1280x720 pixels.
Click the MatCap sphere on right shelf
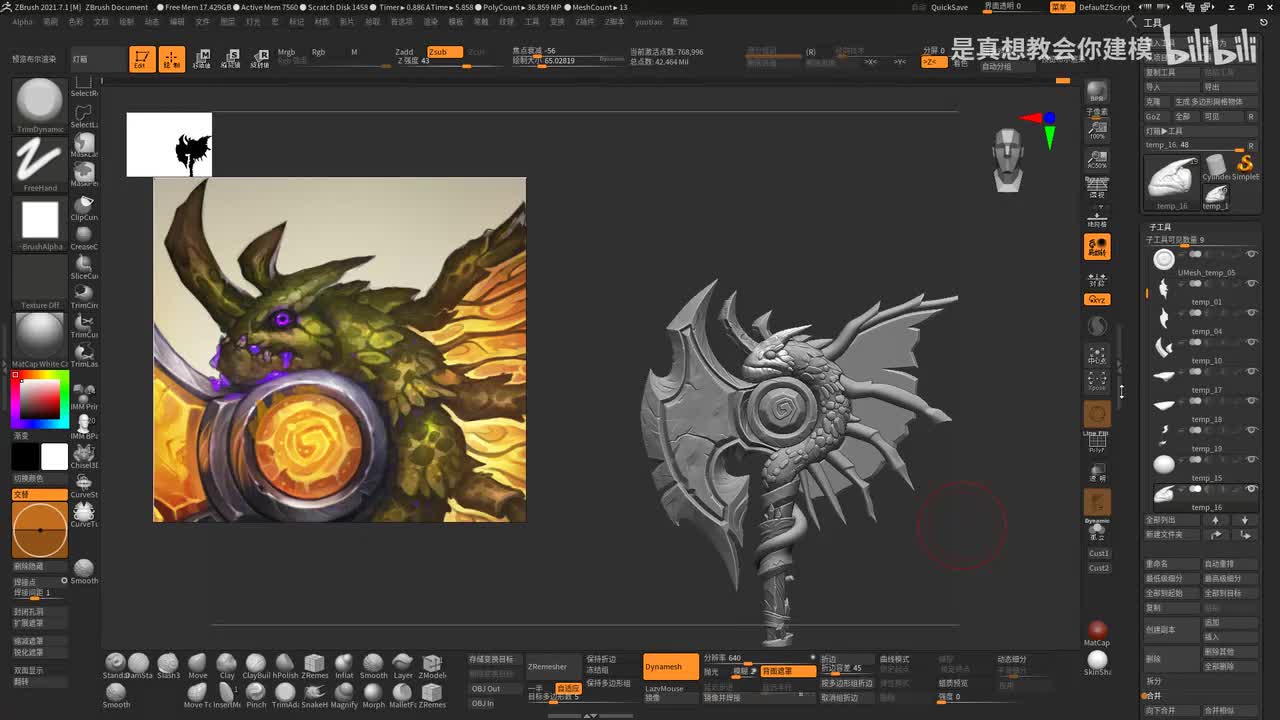pos(1097,631)
